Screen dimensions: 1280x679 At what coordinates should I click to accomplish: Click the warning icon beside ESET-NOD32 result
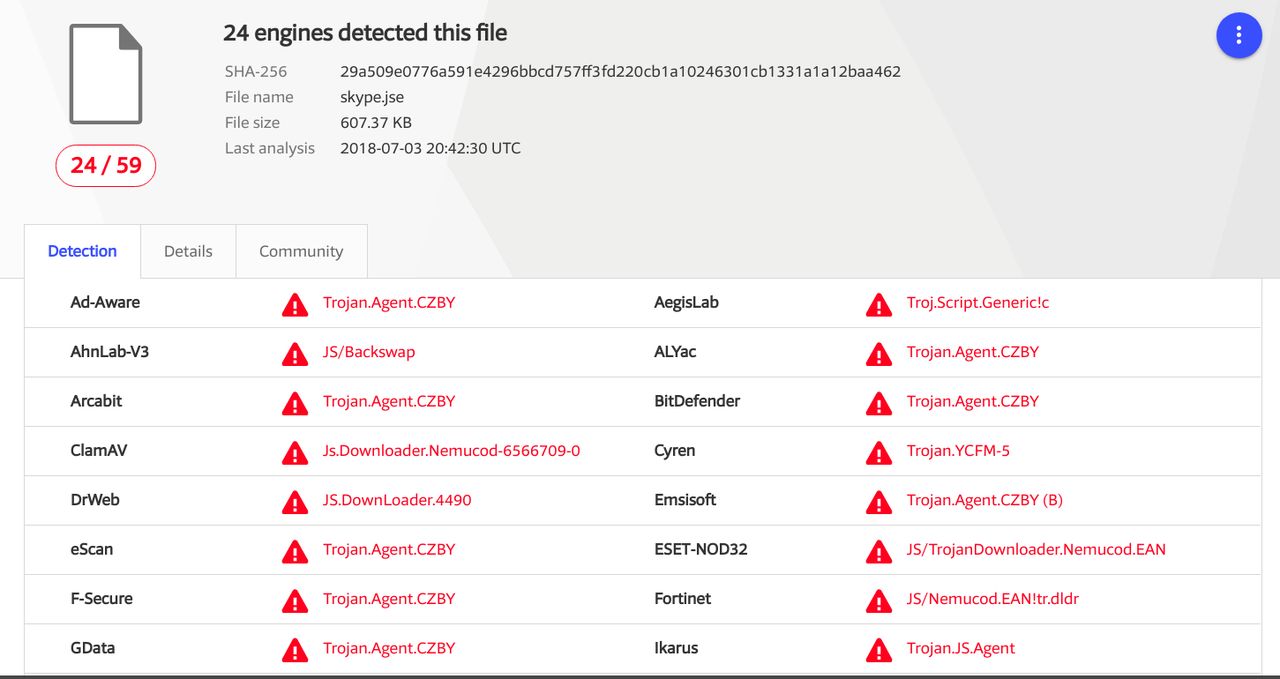879,551
